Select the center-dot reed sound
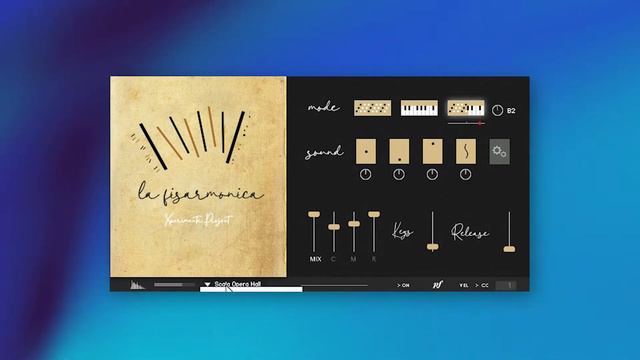The height and width of the screenshot is (360, 640). [366, 151]
